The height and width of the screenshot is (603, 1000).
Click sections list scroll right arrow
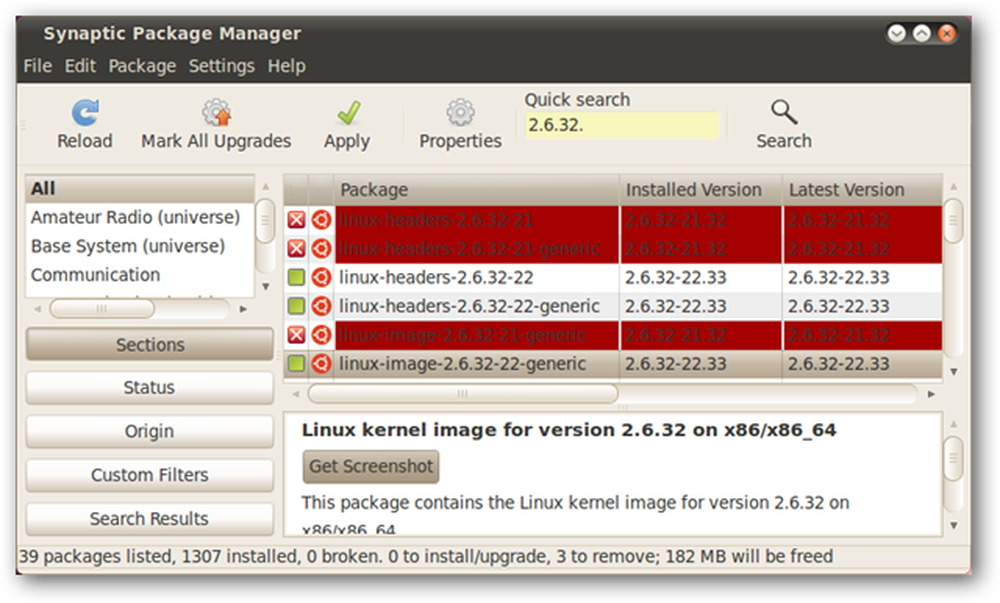243,309
